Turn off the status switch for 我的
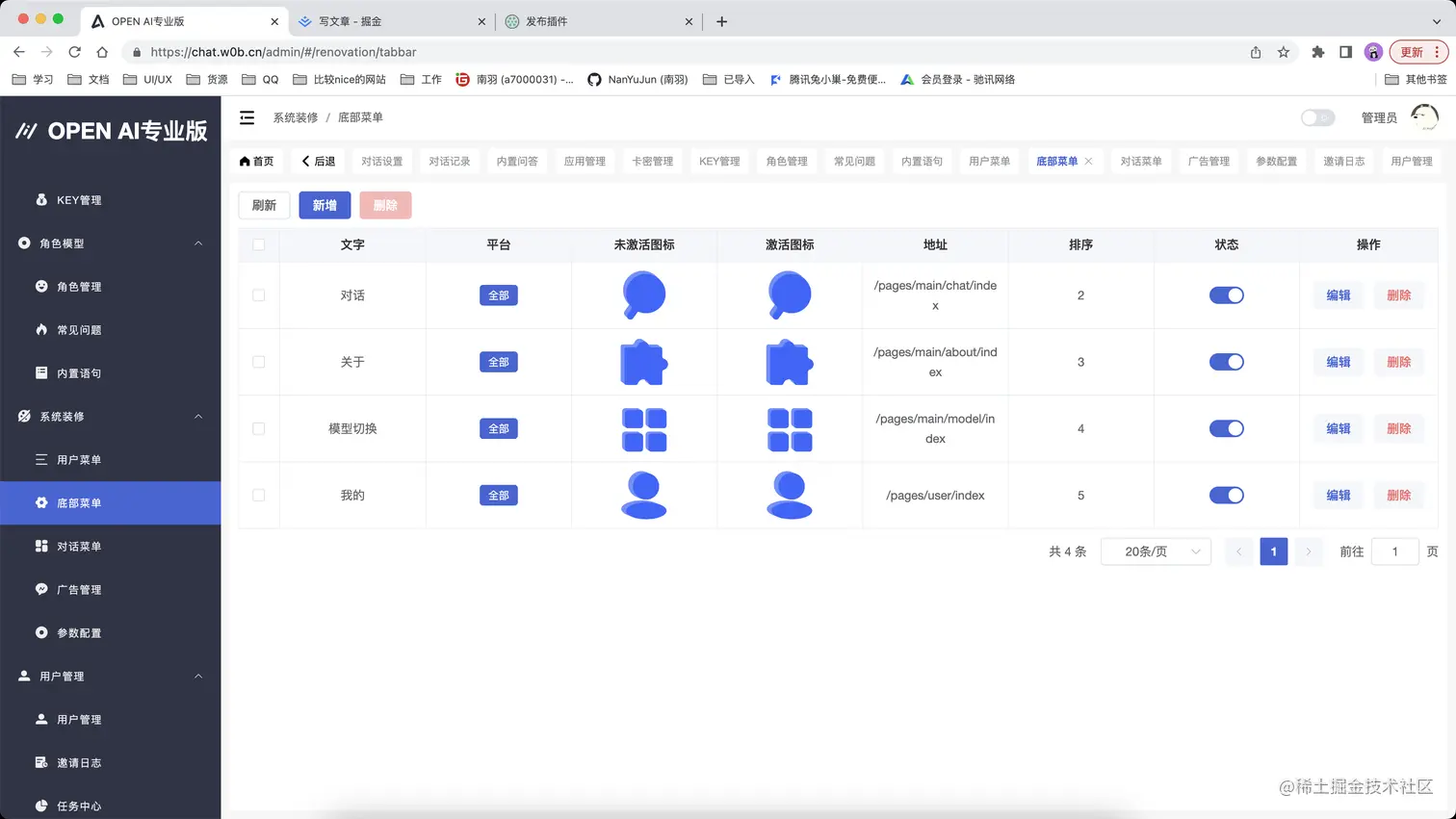The height and width of the screenshot is (819, 1456). [1226, 495]
